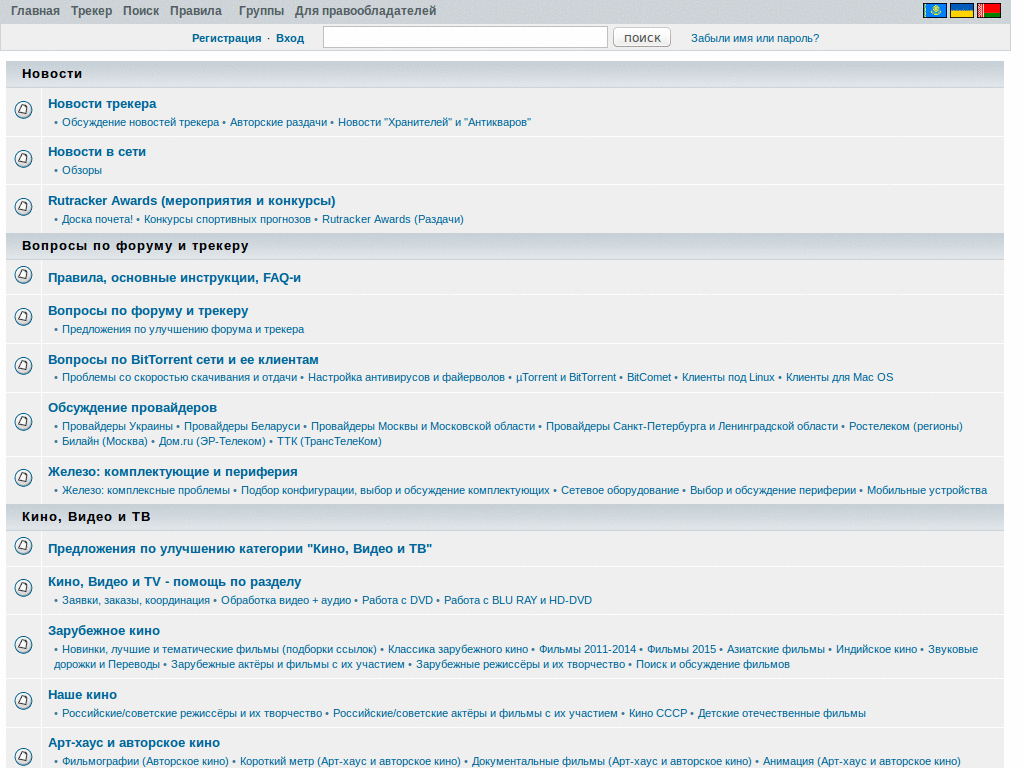The width and height of the screenshot is (1024, 768).
Task: Open Арт-хаус и авторское кино forum
Action: click(134, 743)
